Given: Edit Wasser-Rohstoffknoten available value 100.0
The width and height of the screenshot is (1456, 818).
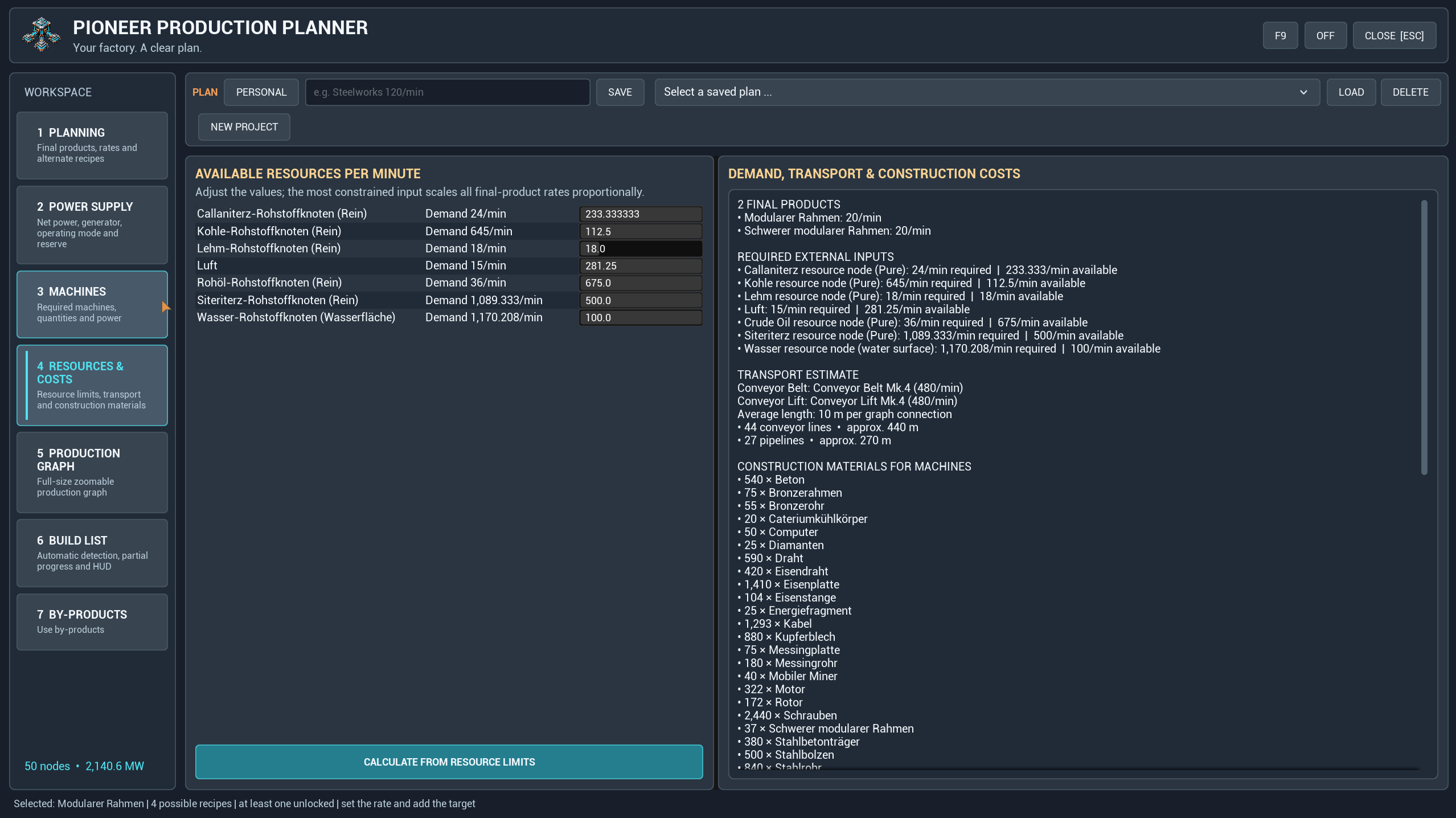Looking at the screenshot, I should click(x=640, y=318).
